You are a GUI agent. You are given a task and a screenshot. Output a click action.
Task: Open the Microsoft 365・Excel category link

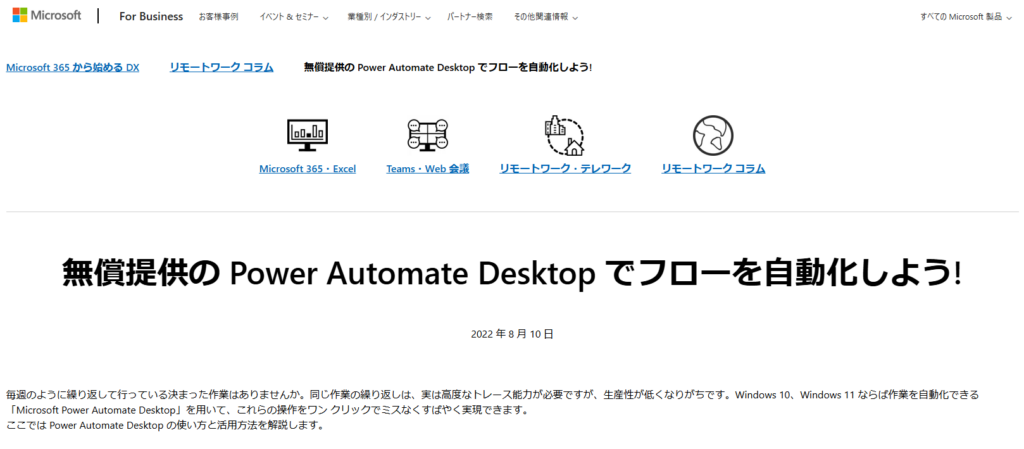tap(308, 169)
